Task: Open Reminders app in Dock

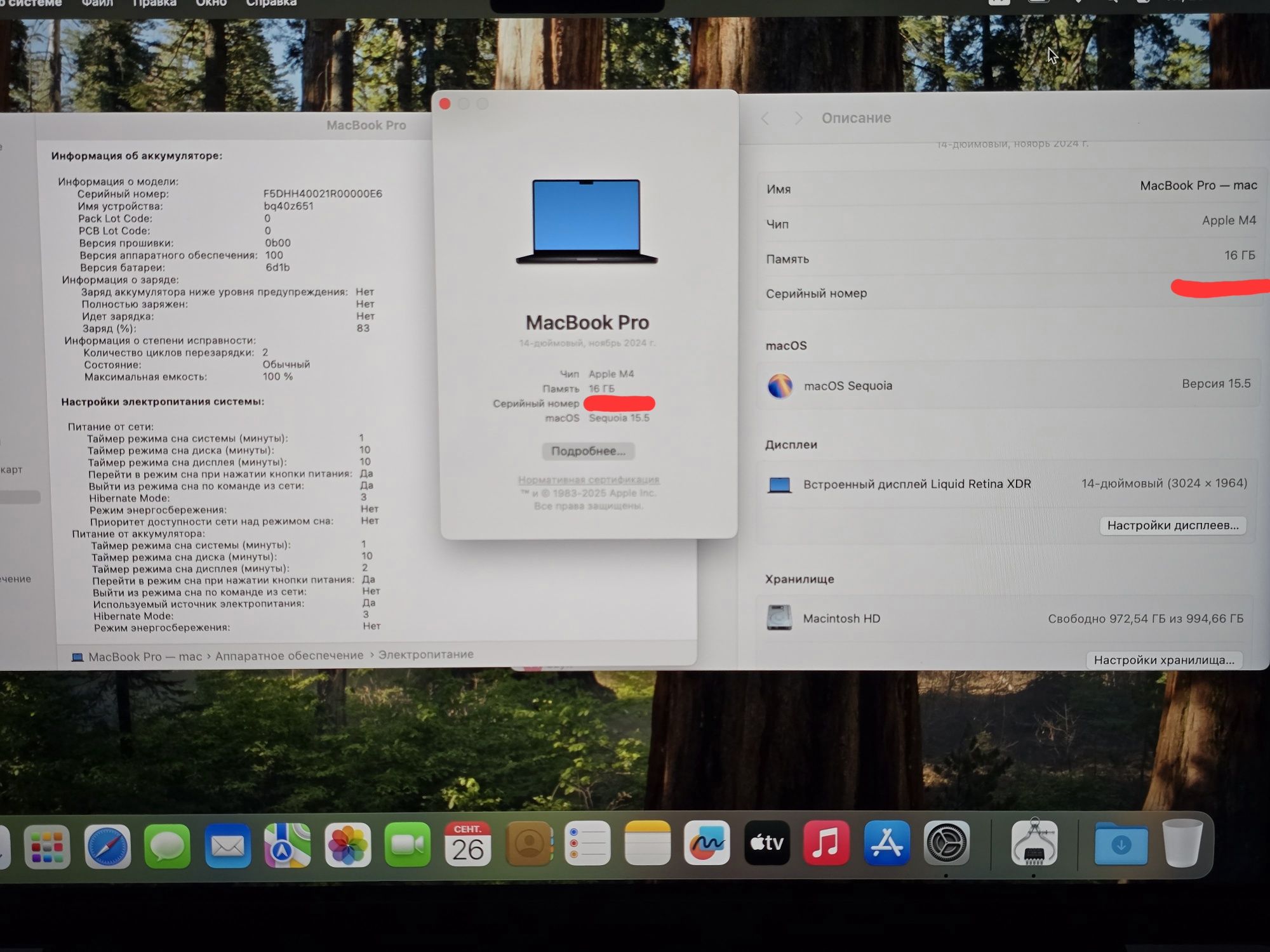Action: [587, 843]
